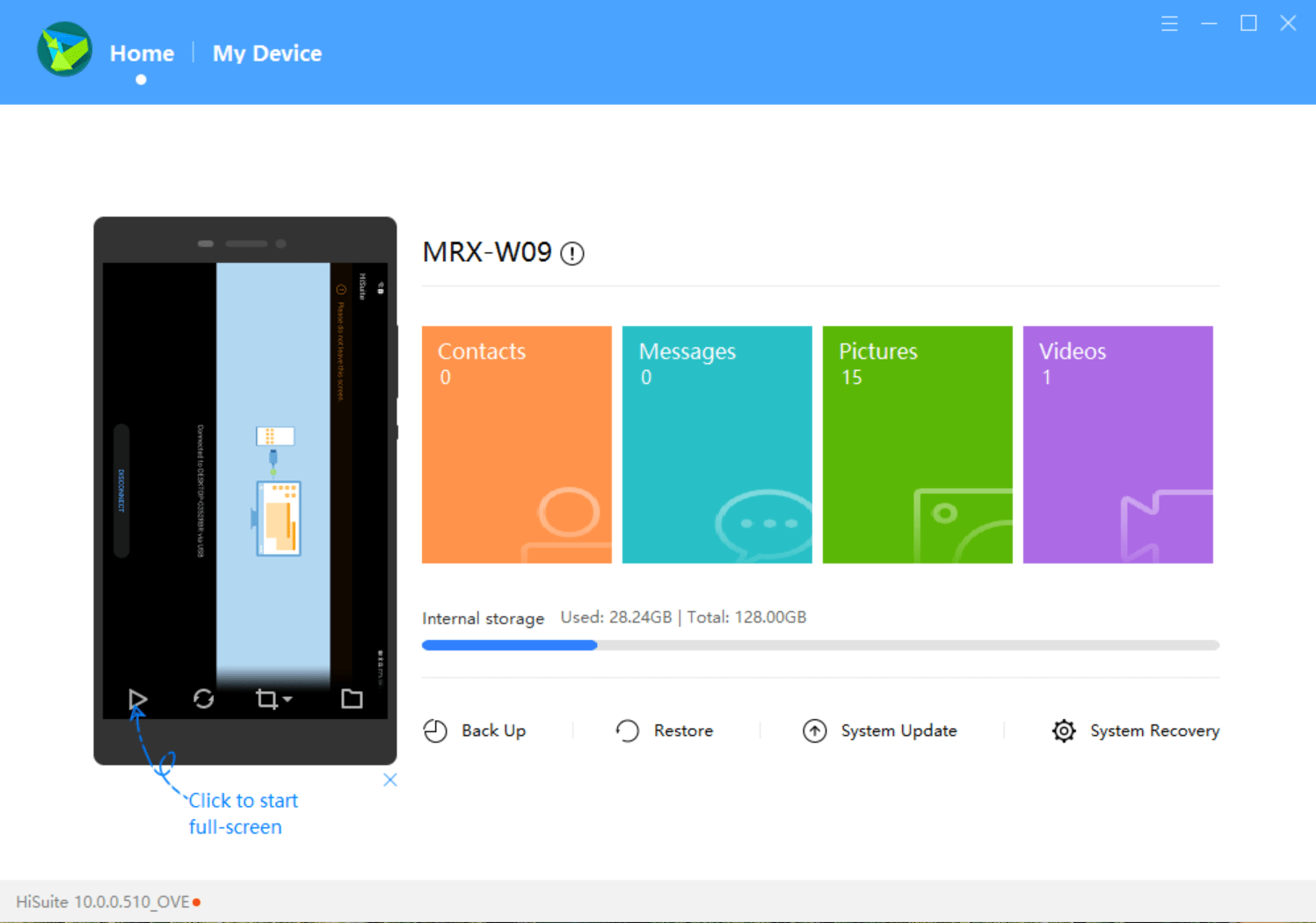
Task: Open the hamburger menu
Action: (1169, 24)
